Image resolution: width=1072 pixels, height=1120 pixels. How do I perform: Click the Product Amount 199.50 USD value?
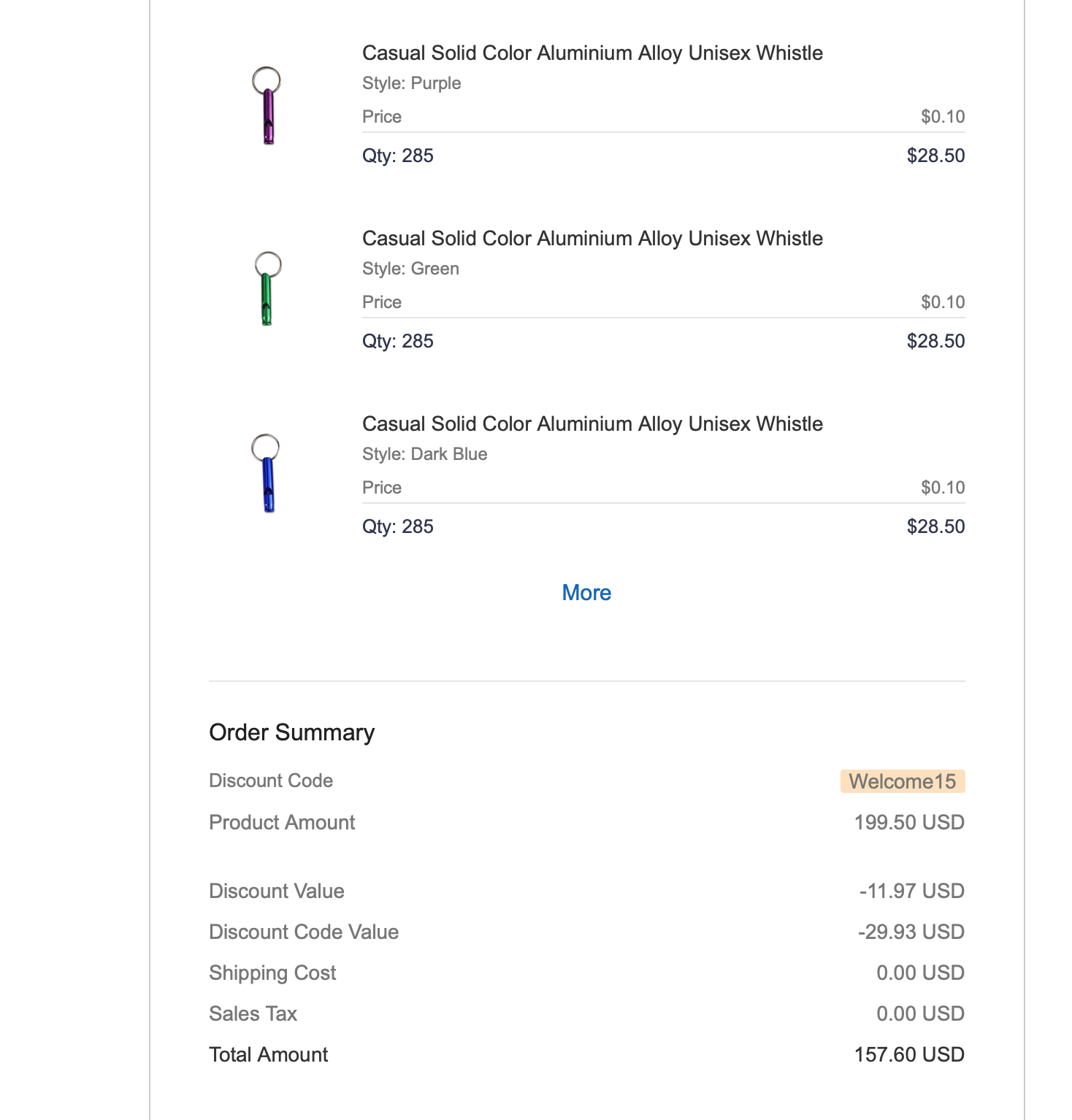[x=909, y=822]
